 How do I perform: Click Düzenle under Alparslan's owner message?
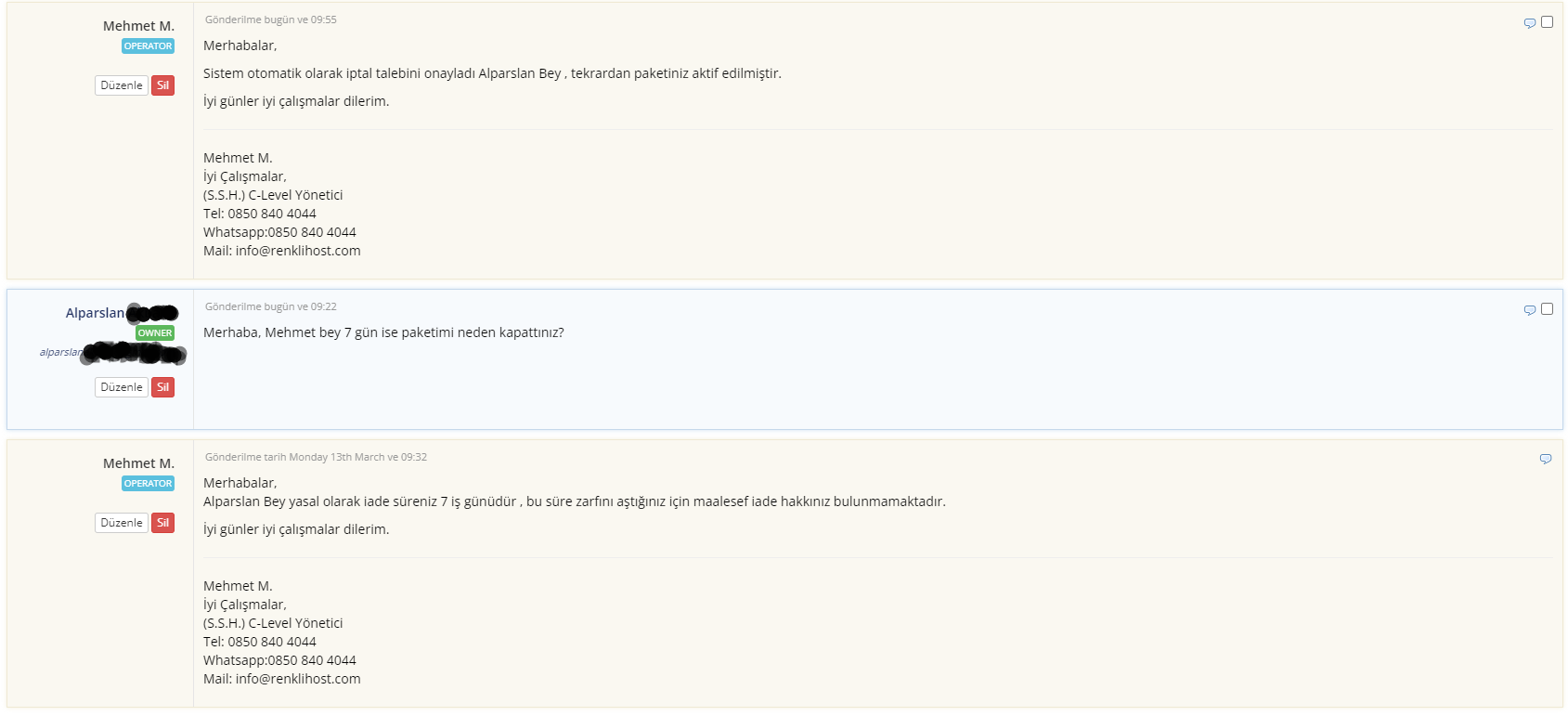[122, 387]
